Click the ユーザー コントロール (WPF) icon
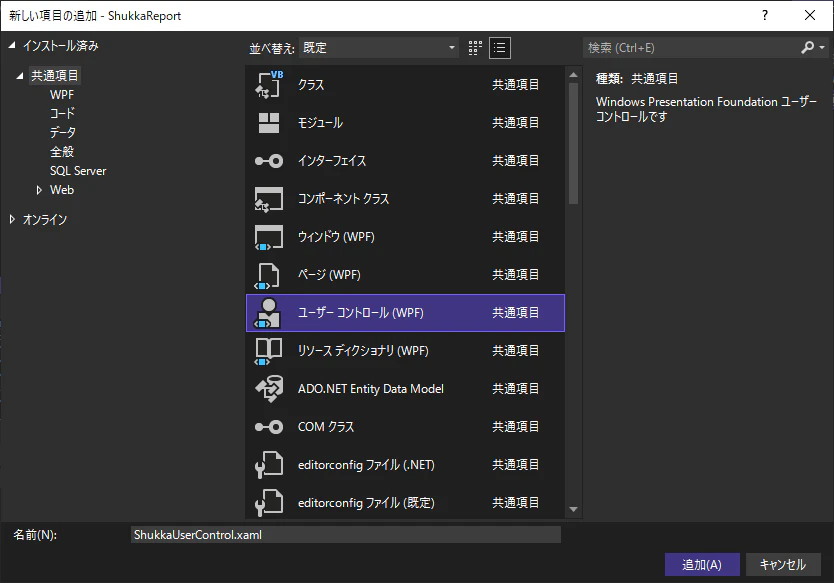This screenshot has height=583, width=834. point(268,313)
